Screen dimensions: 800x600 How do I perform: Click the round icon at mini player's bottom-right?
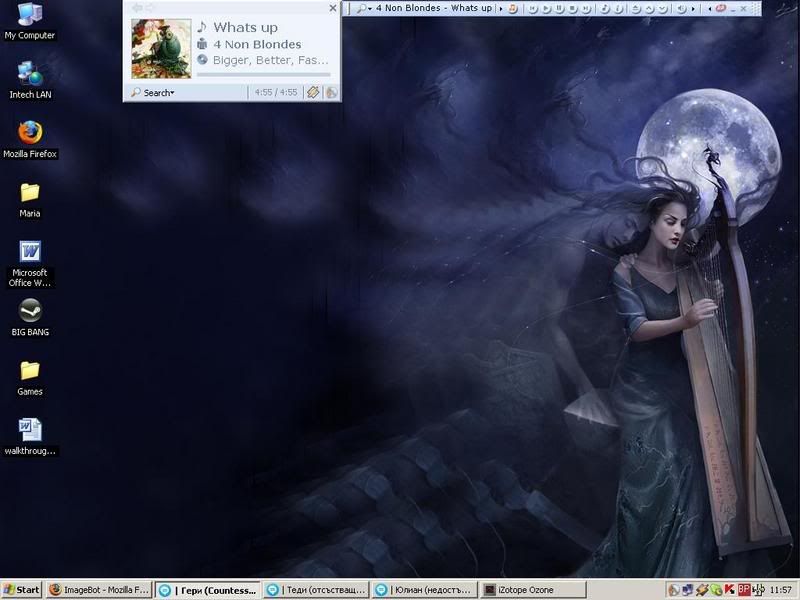click(x=331, y=92)
